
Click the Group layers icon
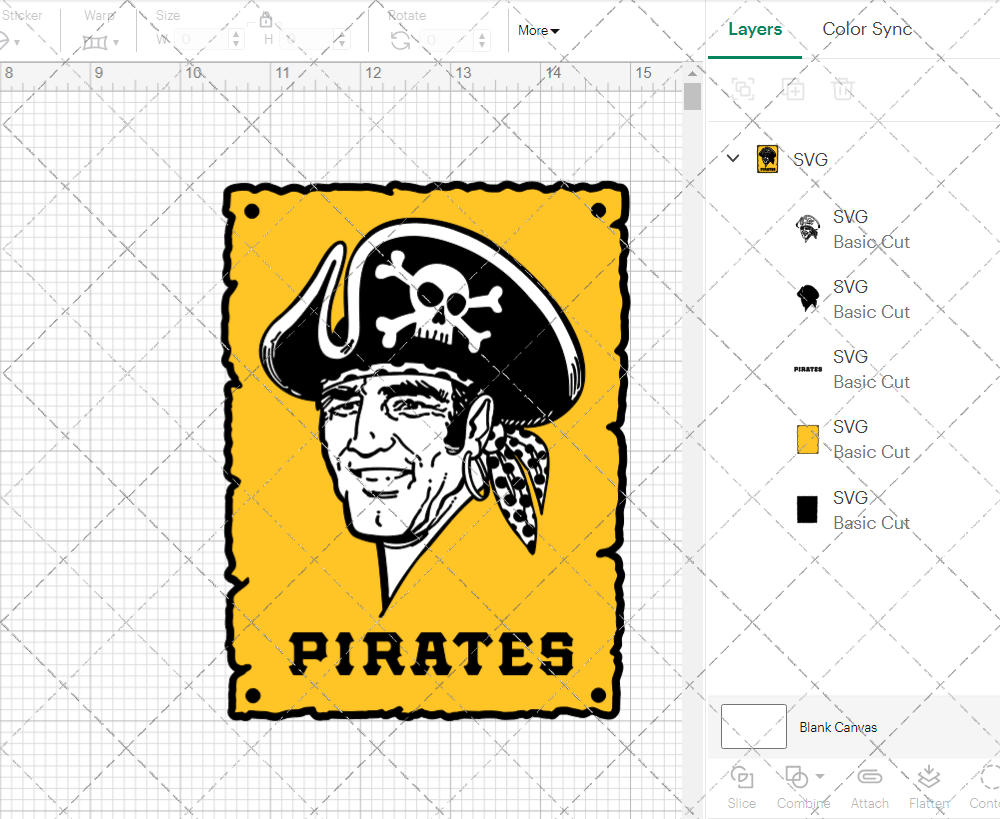point(743,89)
